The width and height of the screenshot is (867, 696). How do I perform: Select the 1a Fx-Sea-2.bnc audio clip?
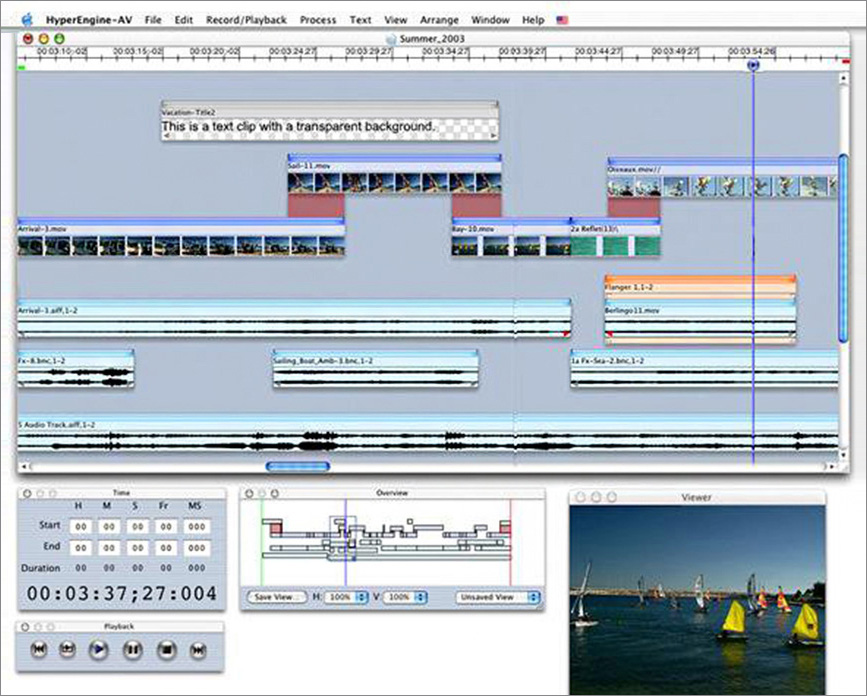pyautogui.click(x=704, y=368)
